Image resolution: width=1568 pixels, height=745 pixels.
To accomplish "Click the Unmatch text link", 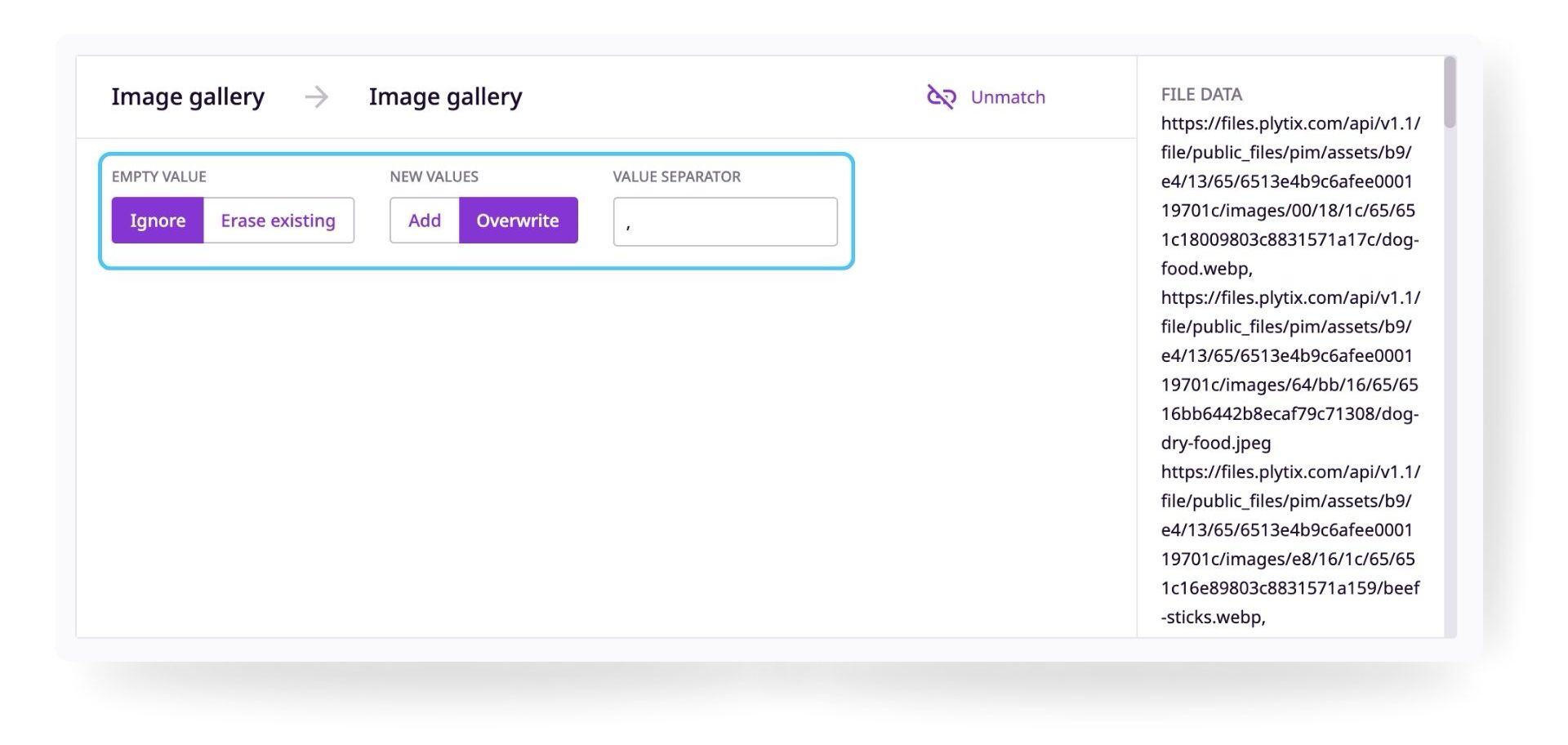I will 1008,97.
